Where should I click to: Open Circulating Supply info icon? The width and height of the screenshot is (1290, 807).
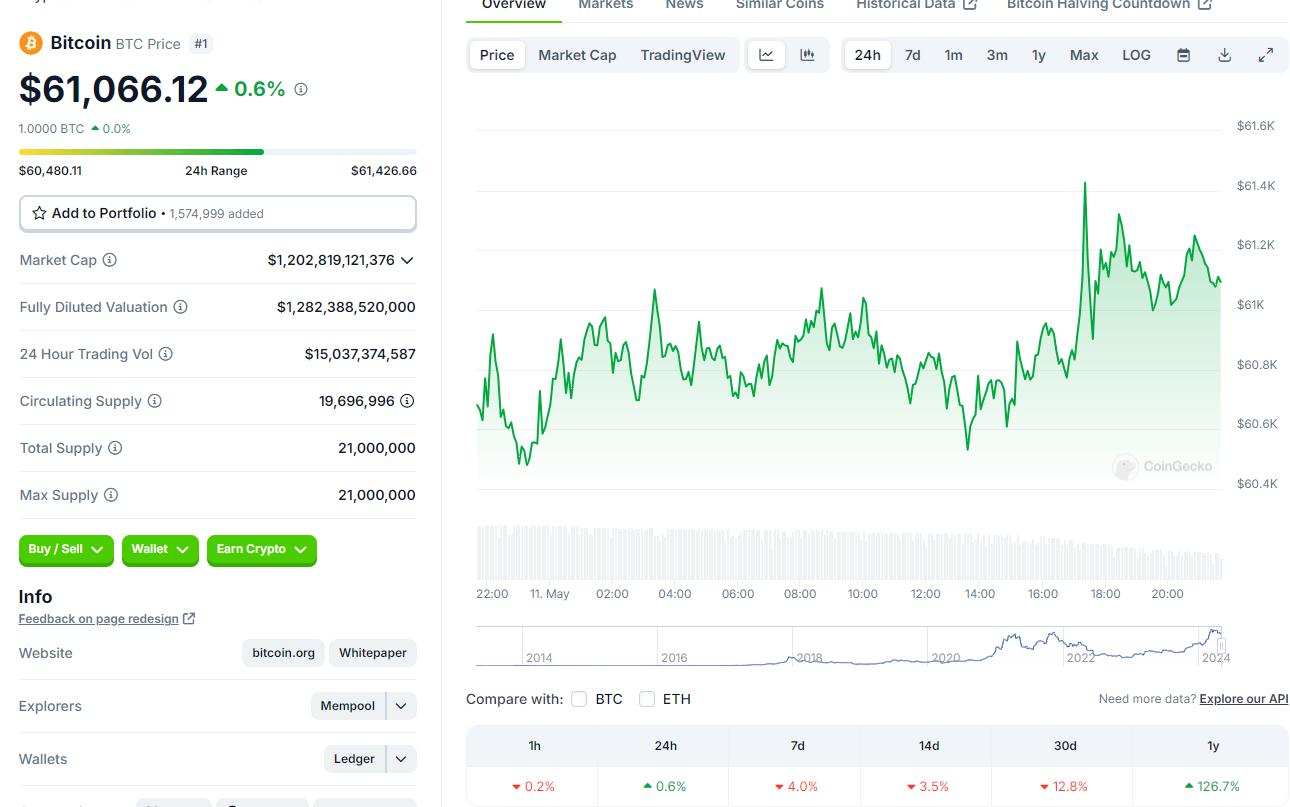pyautogui.click(x=155, y=401)
